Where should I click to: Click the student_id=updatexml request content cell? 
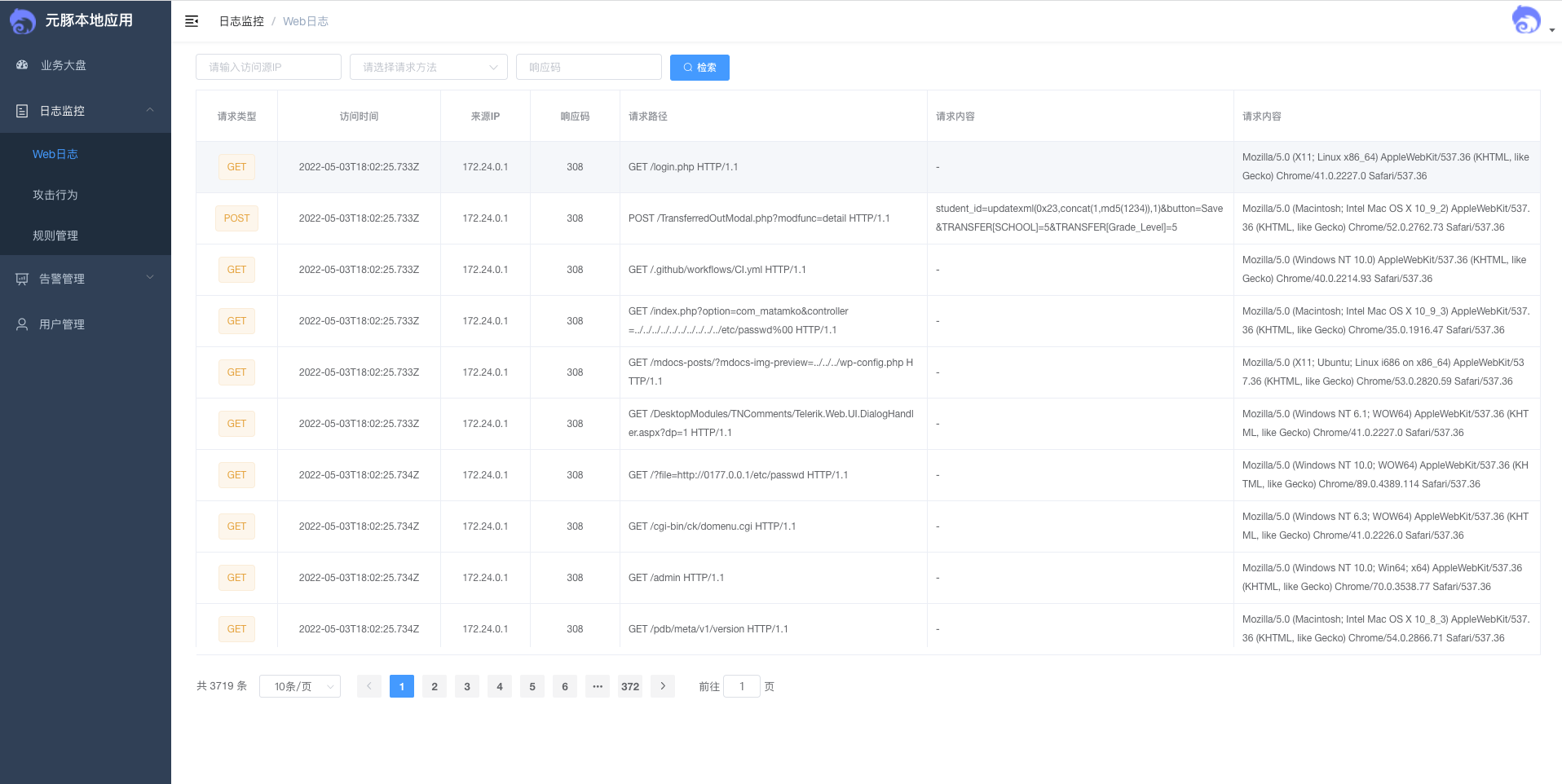click(x=1079, y=218)
